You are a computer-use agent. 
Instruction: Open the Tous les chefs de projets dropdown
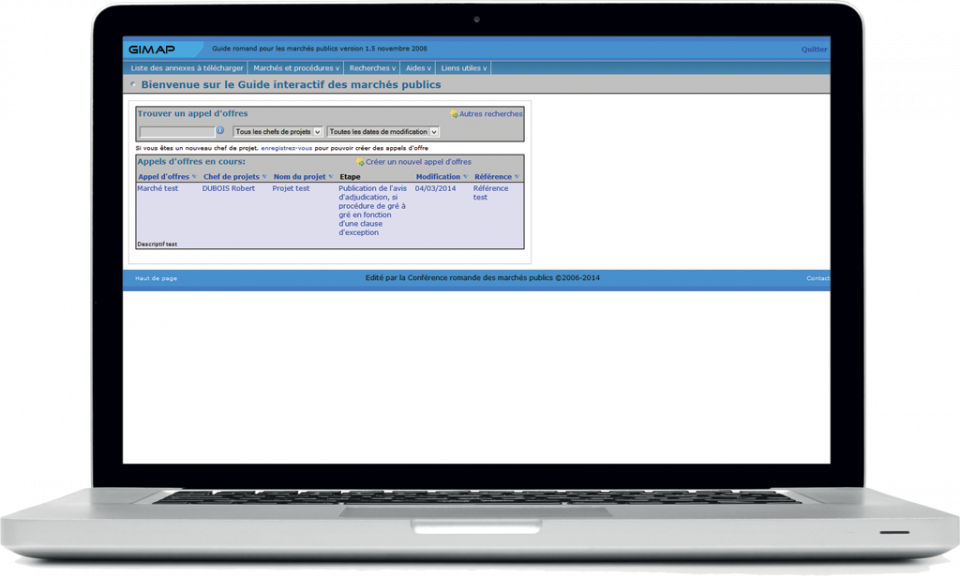277,131
